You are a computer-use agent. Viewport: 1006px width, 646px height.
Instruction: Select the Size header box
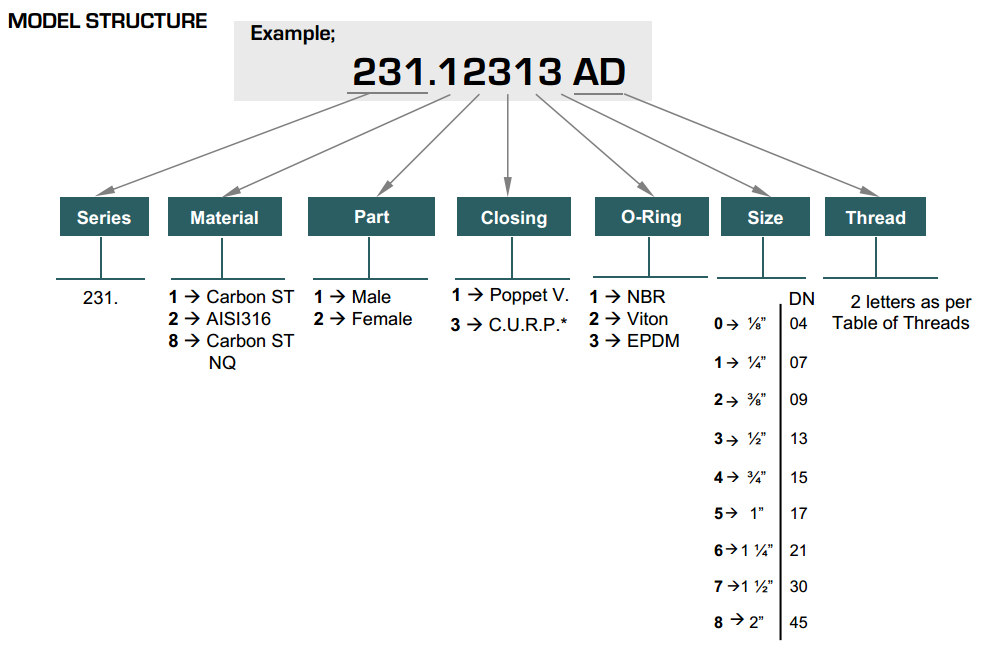765,218
